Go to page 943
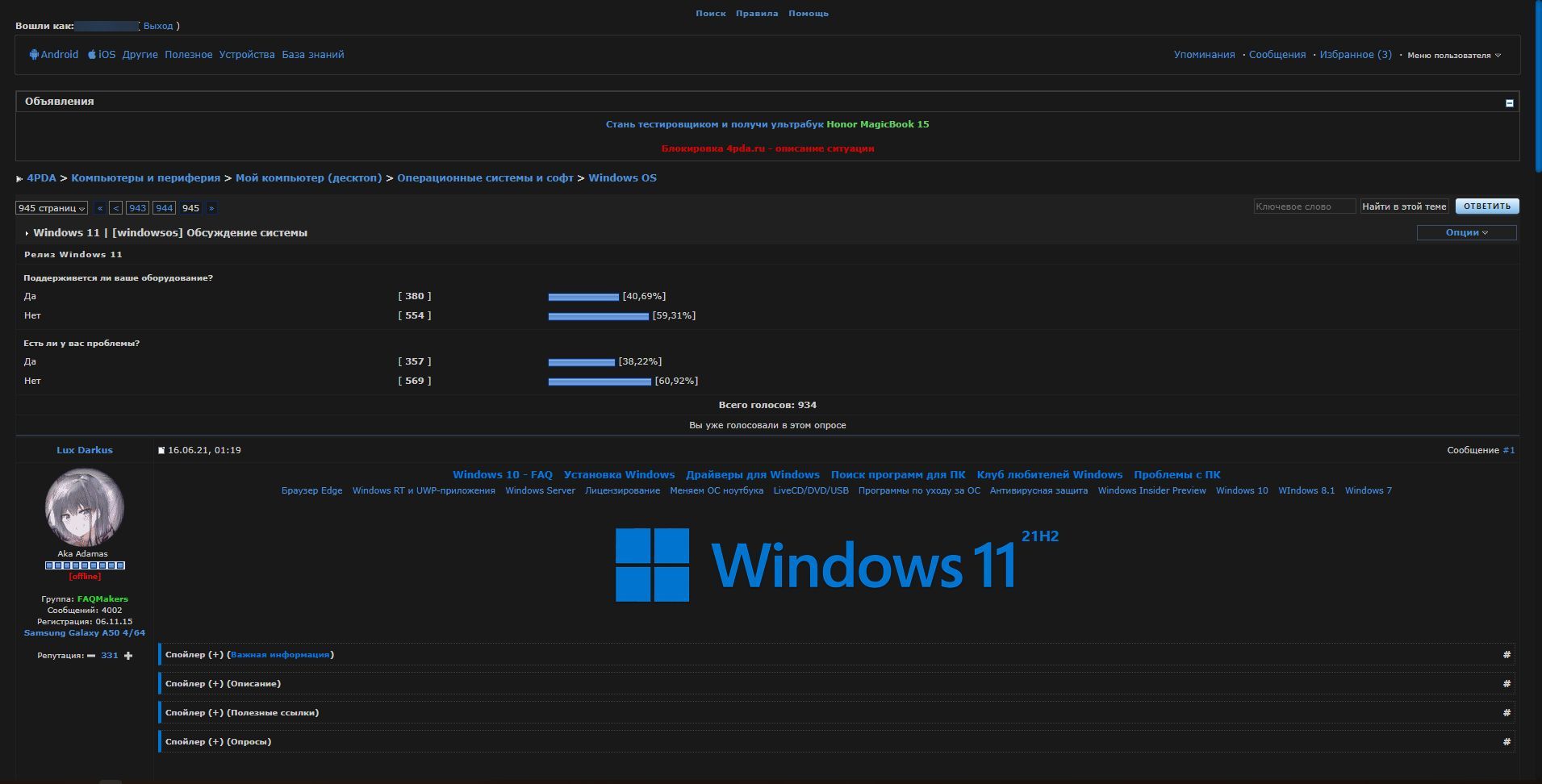Viewport: 1542px width, 784px height. click(x=138, y=208)
